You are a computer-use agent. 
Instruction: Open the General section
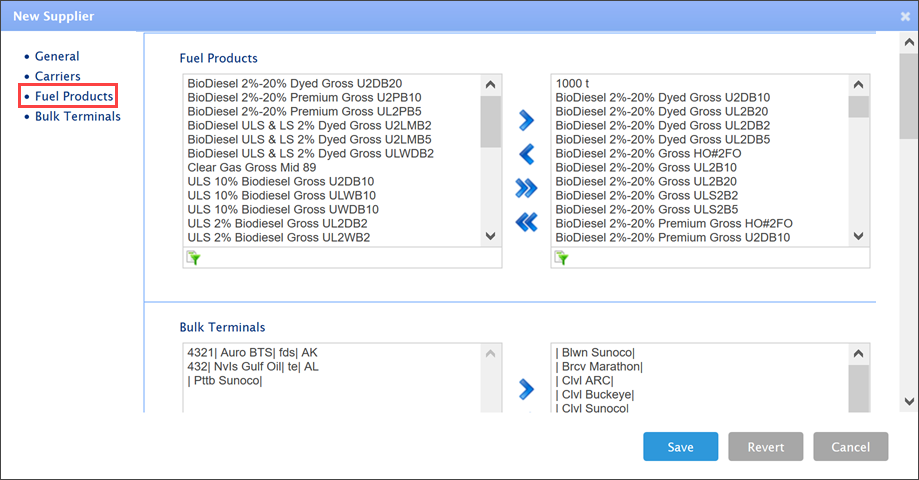pos(57,57)
